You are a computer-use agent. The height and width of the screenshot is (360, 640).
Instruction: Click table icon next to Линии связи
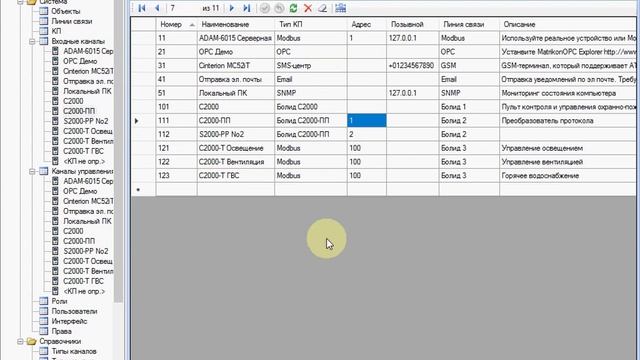point(44,21)
